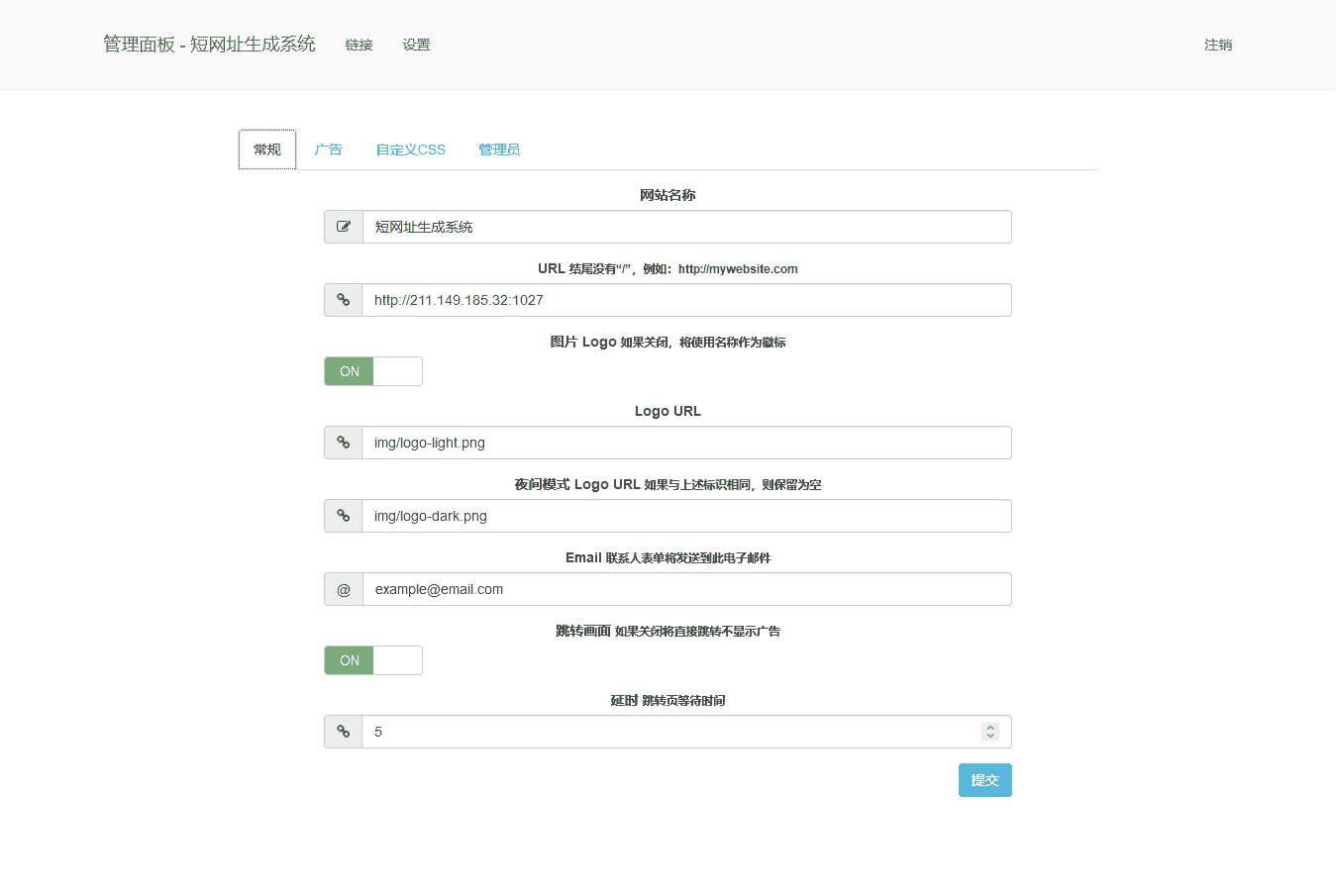1336x896 pixels.
Task: Click the link icon next to the Logo URL field
Action: click(x=344, y=443)
